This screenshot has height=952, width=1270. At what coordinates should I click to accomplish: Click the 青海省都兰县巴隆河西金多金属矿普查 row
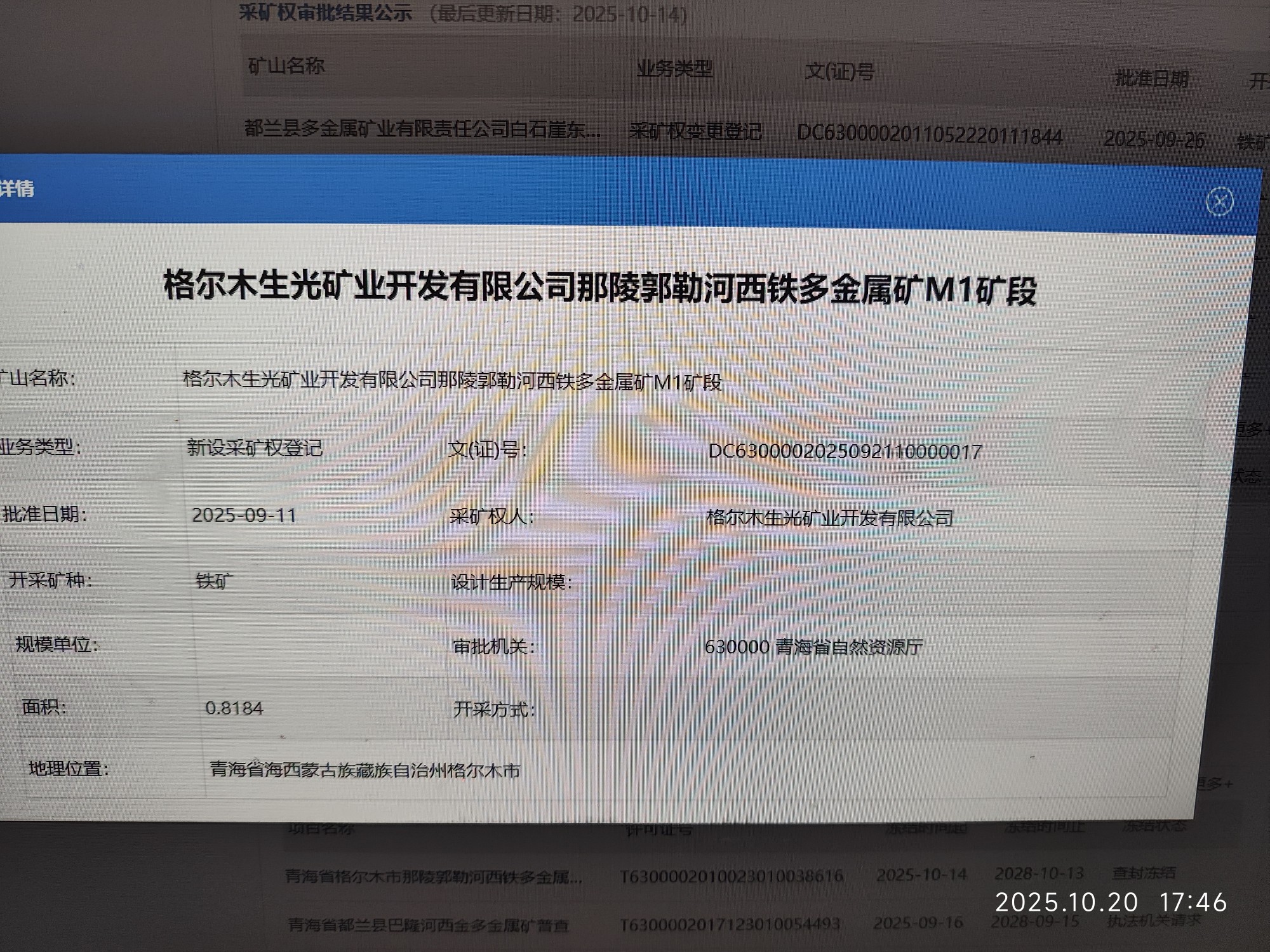428,925
